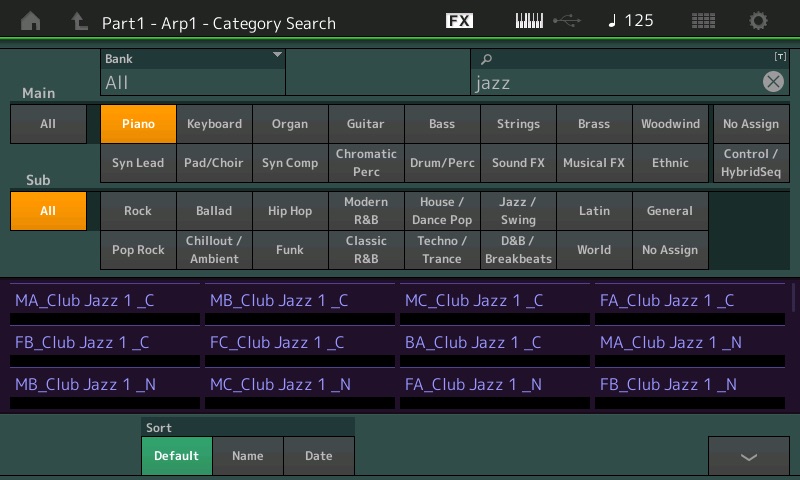Clear the jazz search text
This screenshot has height=480, width=800.
(773, 82)
